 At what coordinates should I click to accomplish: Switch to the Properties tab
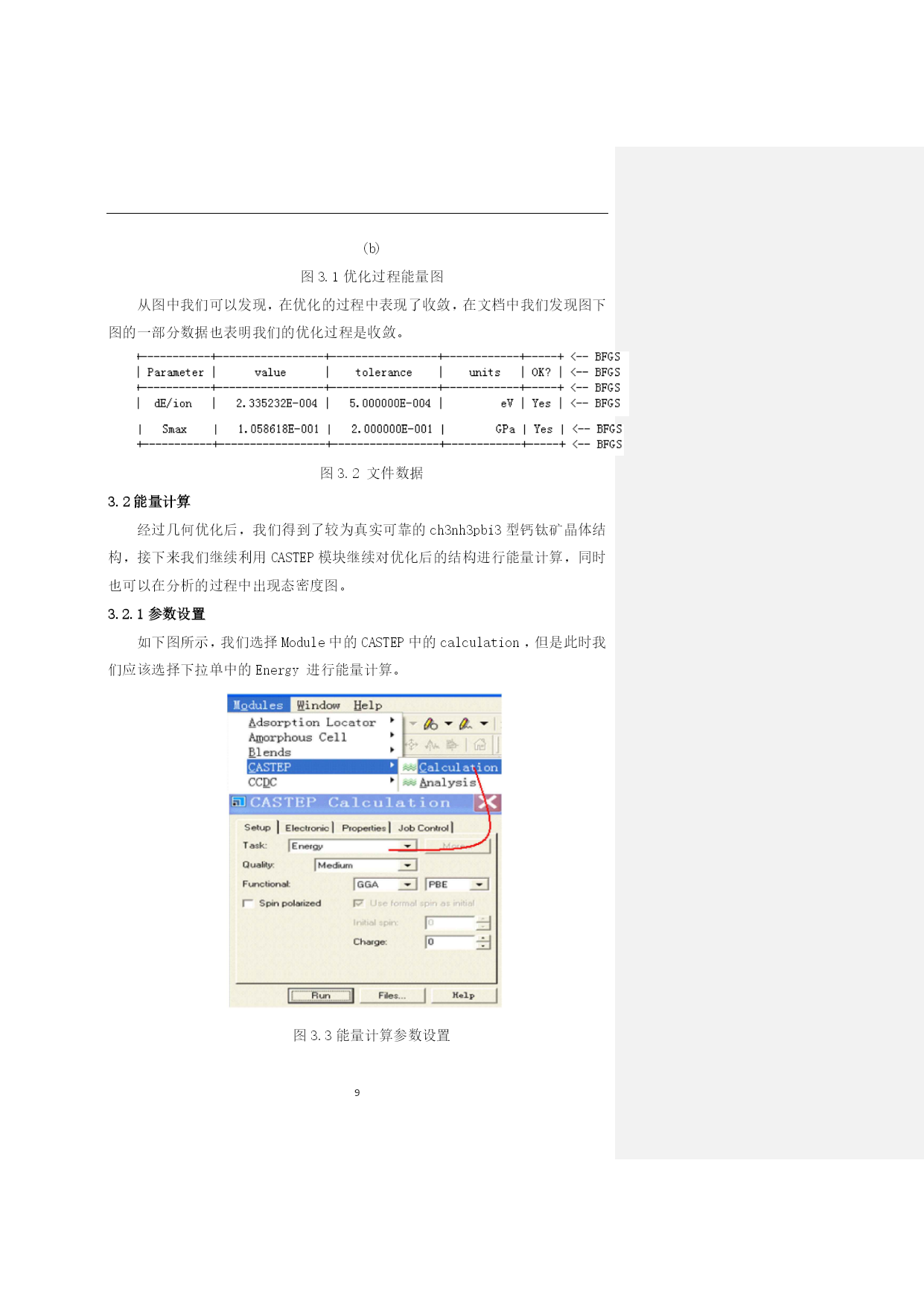pos(363,828)
